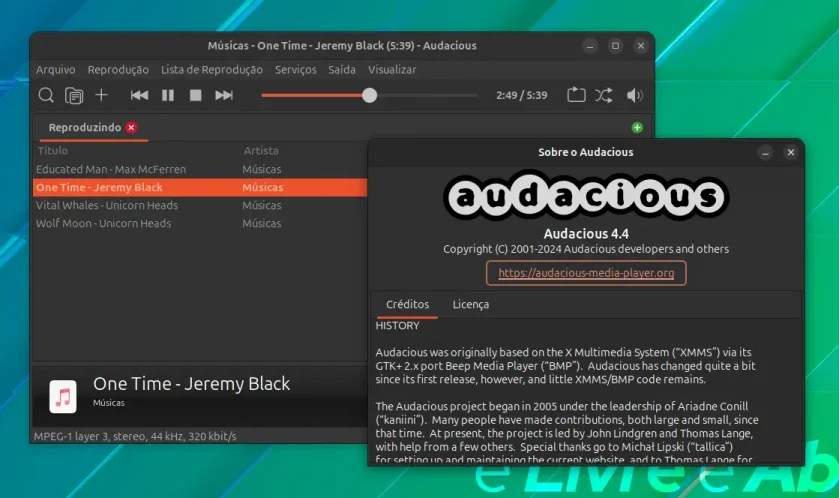Viewport: 840px width, 498px height.
Task: Minimize the Sobre o Audacious dialog
Action: (x=766, y=153)
